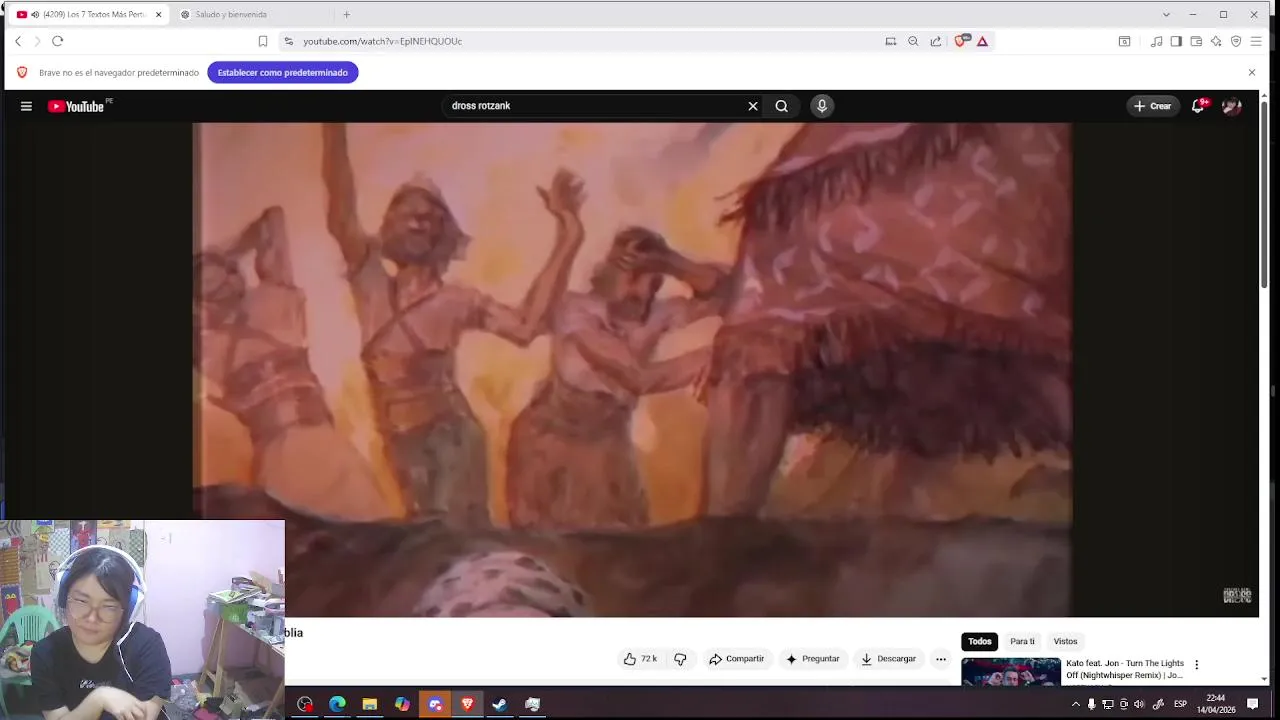Screen dimensions: 1280x720
Task: Clear the 'dross rotzank' search text
Action: (x=753, y=106)
